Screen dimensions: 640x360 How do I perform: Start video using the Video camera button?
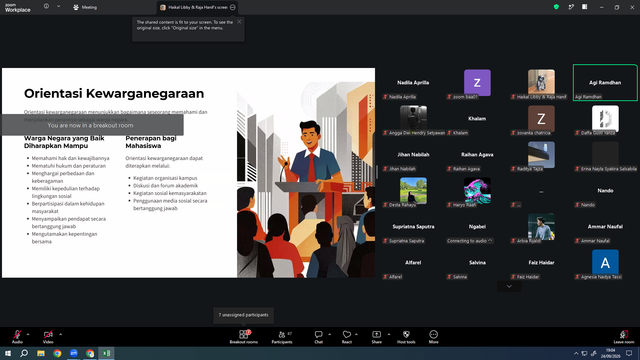click(x=48, y=337)
